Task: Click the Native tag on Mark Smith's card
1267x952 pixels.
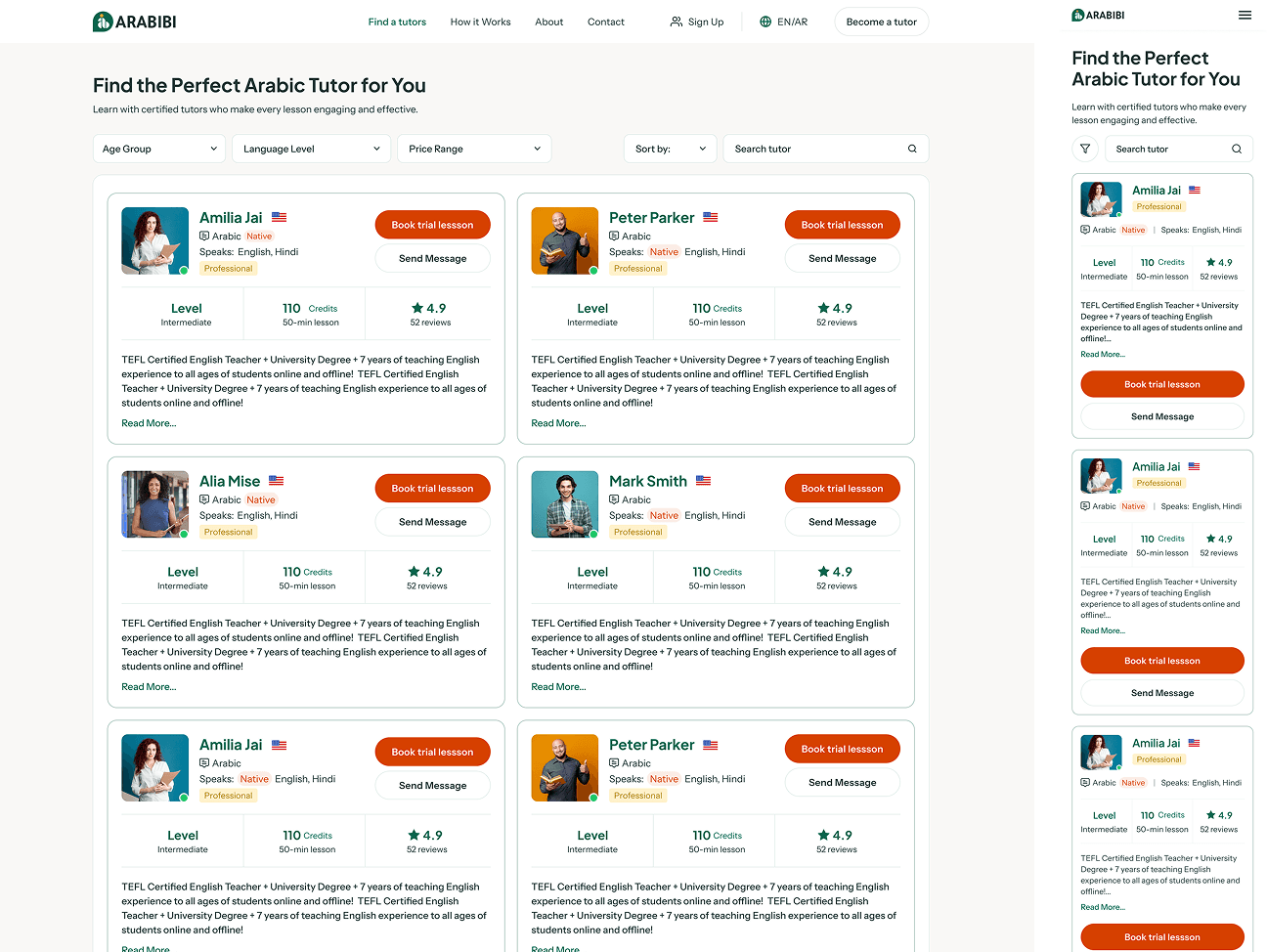Action: pos(664,515)
